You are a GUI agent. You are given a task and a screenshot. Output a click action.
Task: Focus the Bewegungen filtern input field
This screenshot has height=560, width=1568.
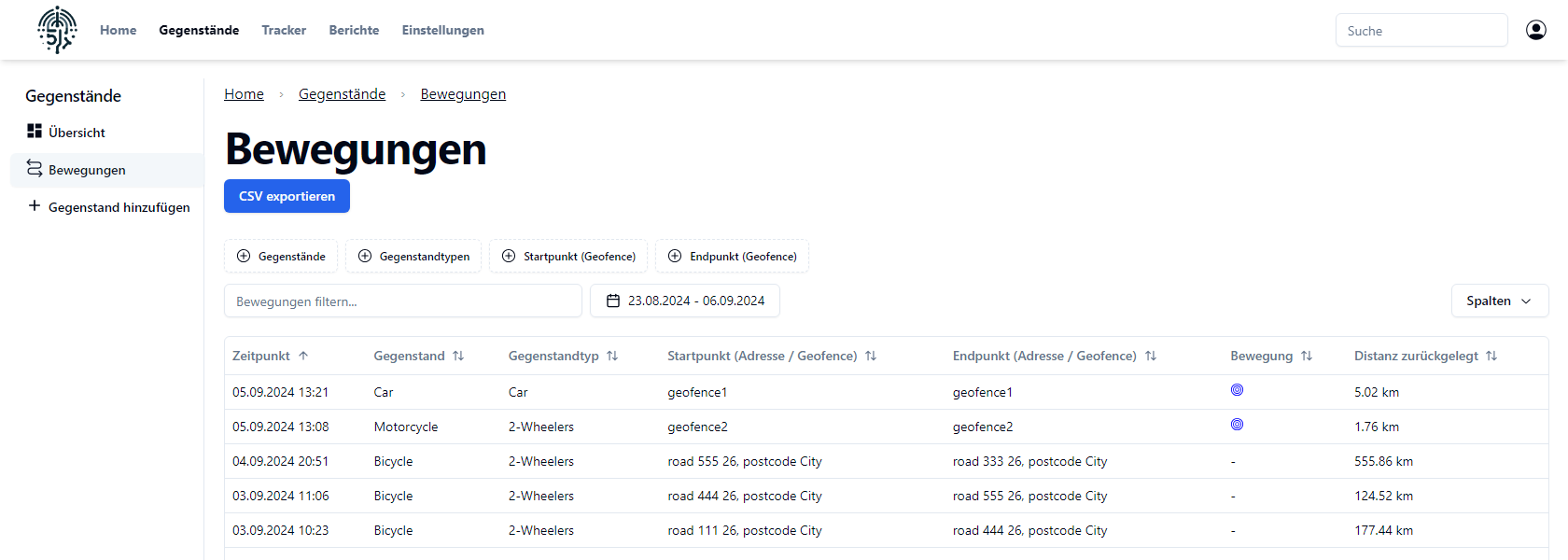pyautogui.click(x=402, y=301)
